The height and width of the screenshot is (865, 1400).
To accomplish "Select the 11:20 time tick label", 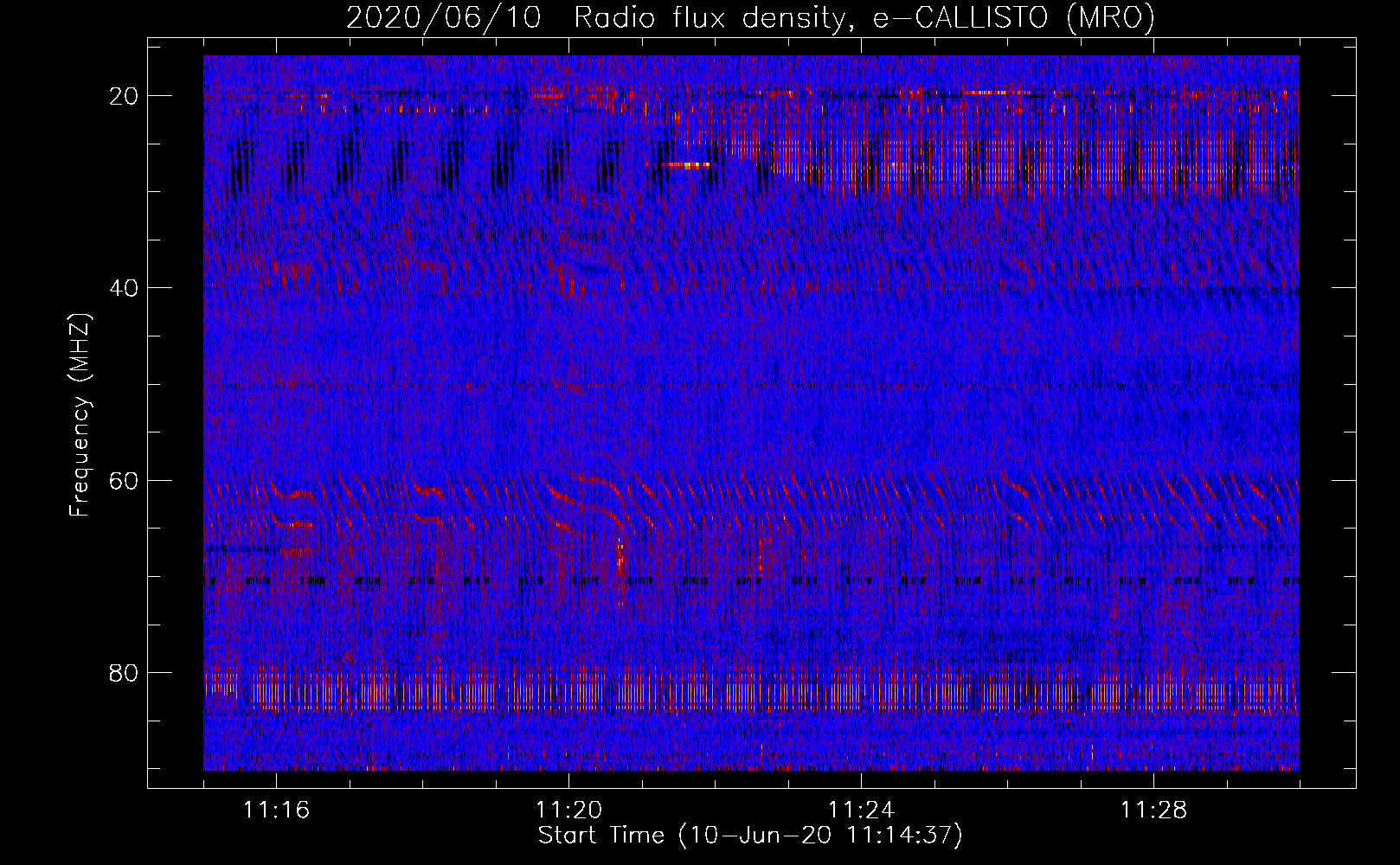I will tap(568, 811).
